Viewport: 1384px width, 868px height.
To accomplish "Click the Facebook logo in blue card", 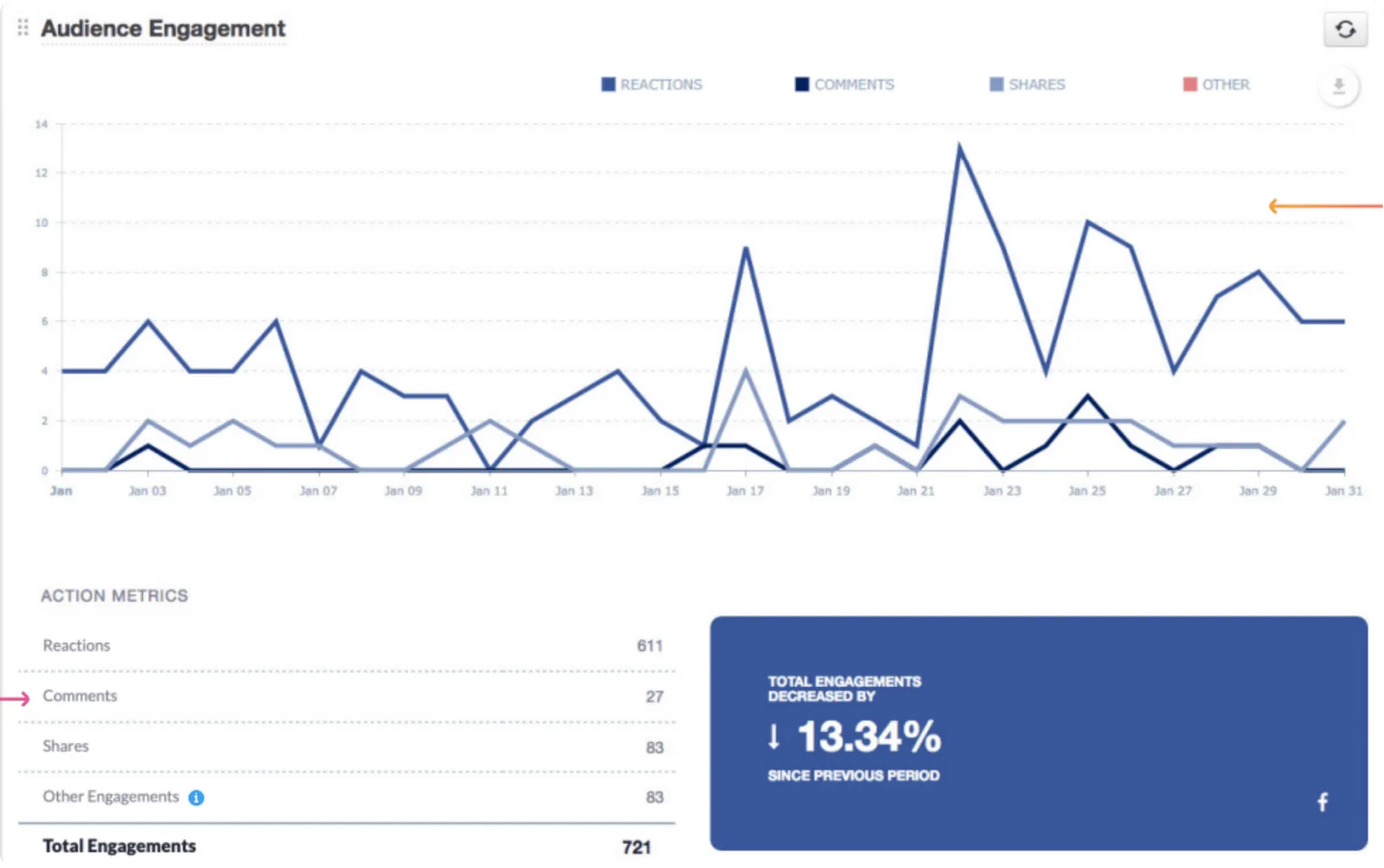I will click(1323, 802).
